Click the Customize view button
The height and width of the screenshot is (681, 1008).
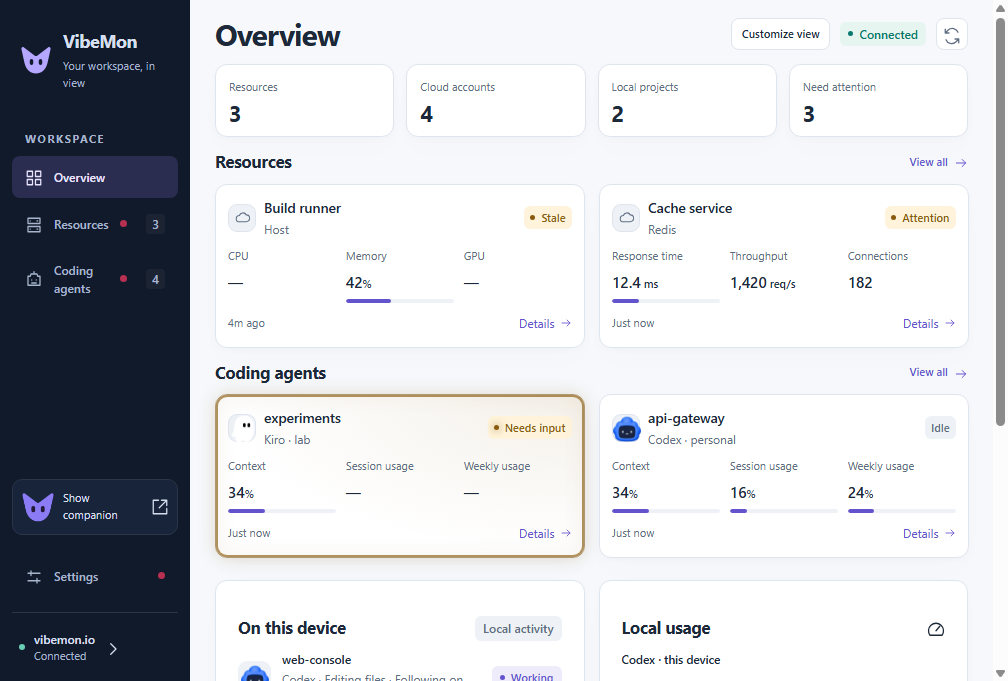780,34
